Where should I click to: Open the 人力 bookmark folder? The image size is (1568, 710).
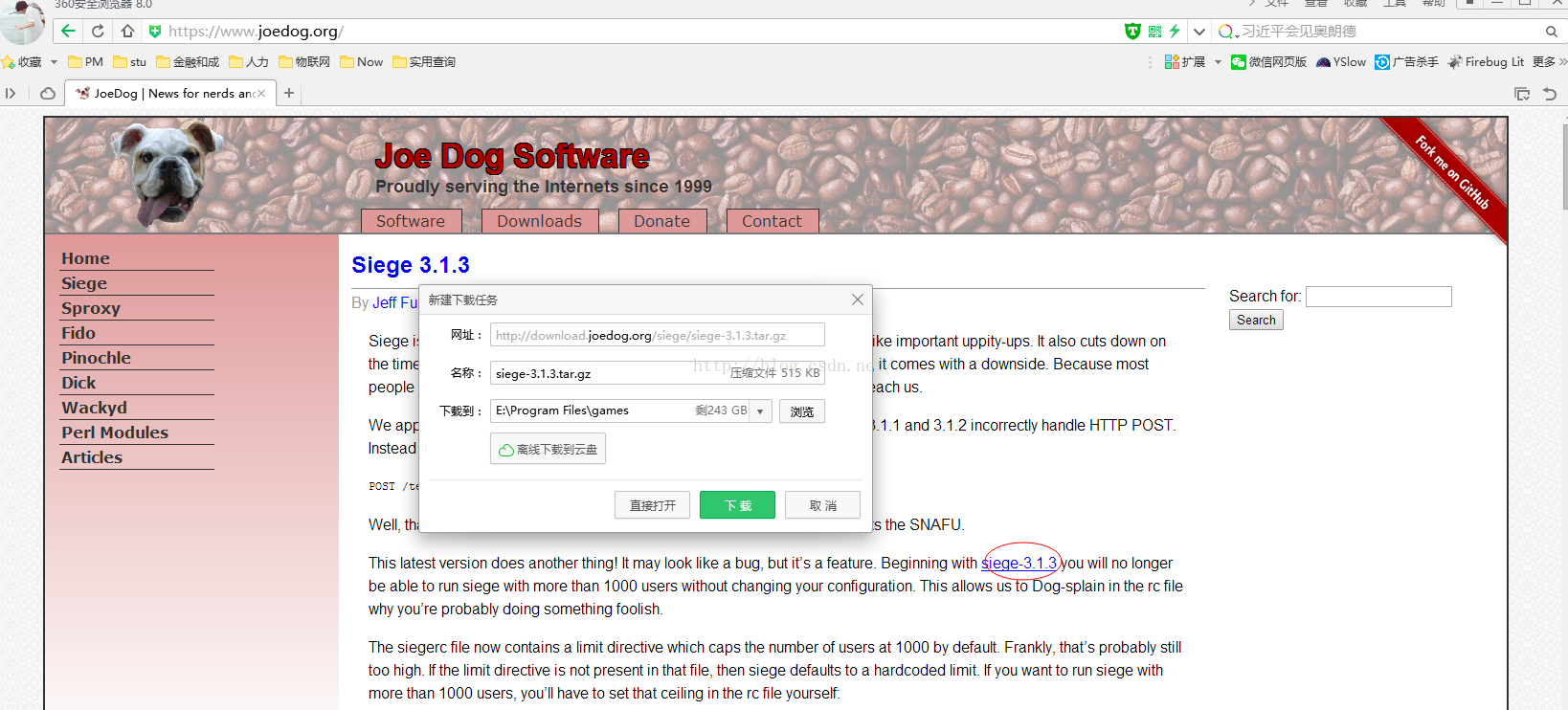249,62
